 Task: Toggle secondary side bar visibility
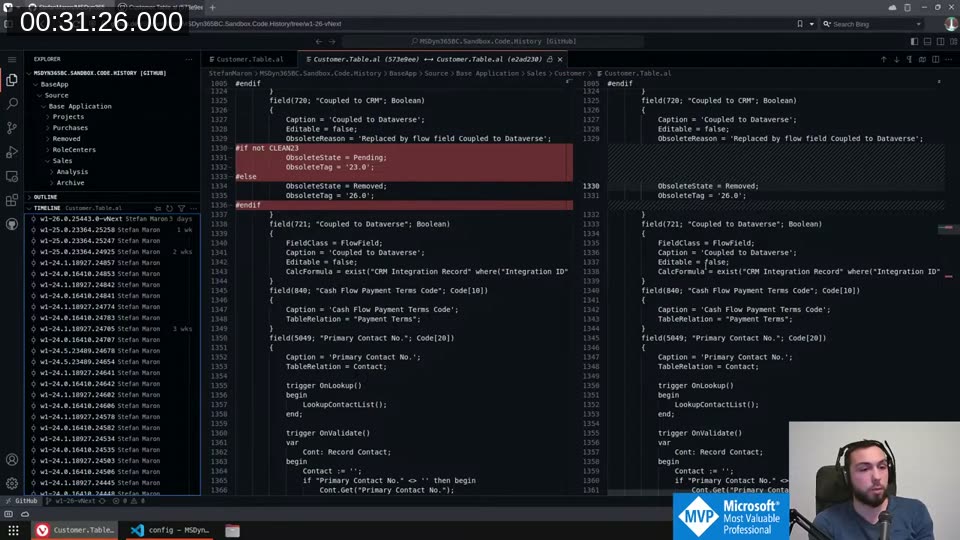pos(940,41)
